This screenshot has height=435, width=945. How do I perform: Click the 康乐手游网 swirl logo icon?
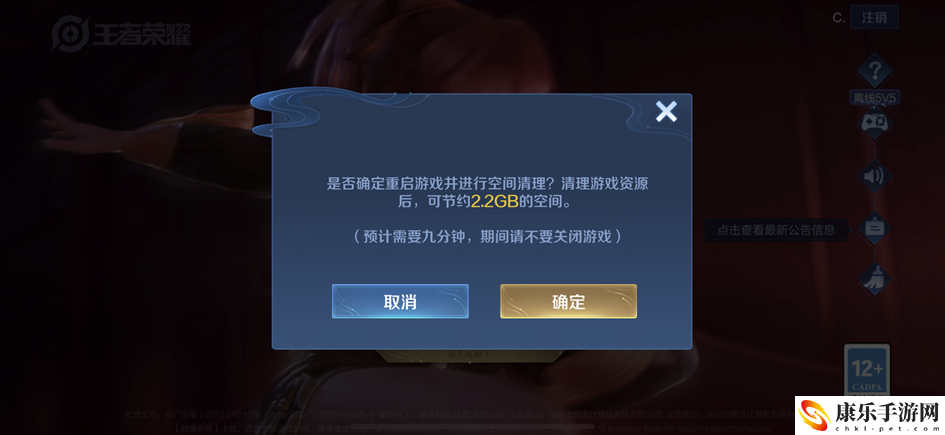[x=814, y=415]
